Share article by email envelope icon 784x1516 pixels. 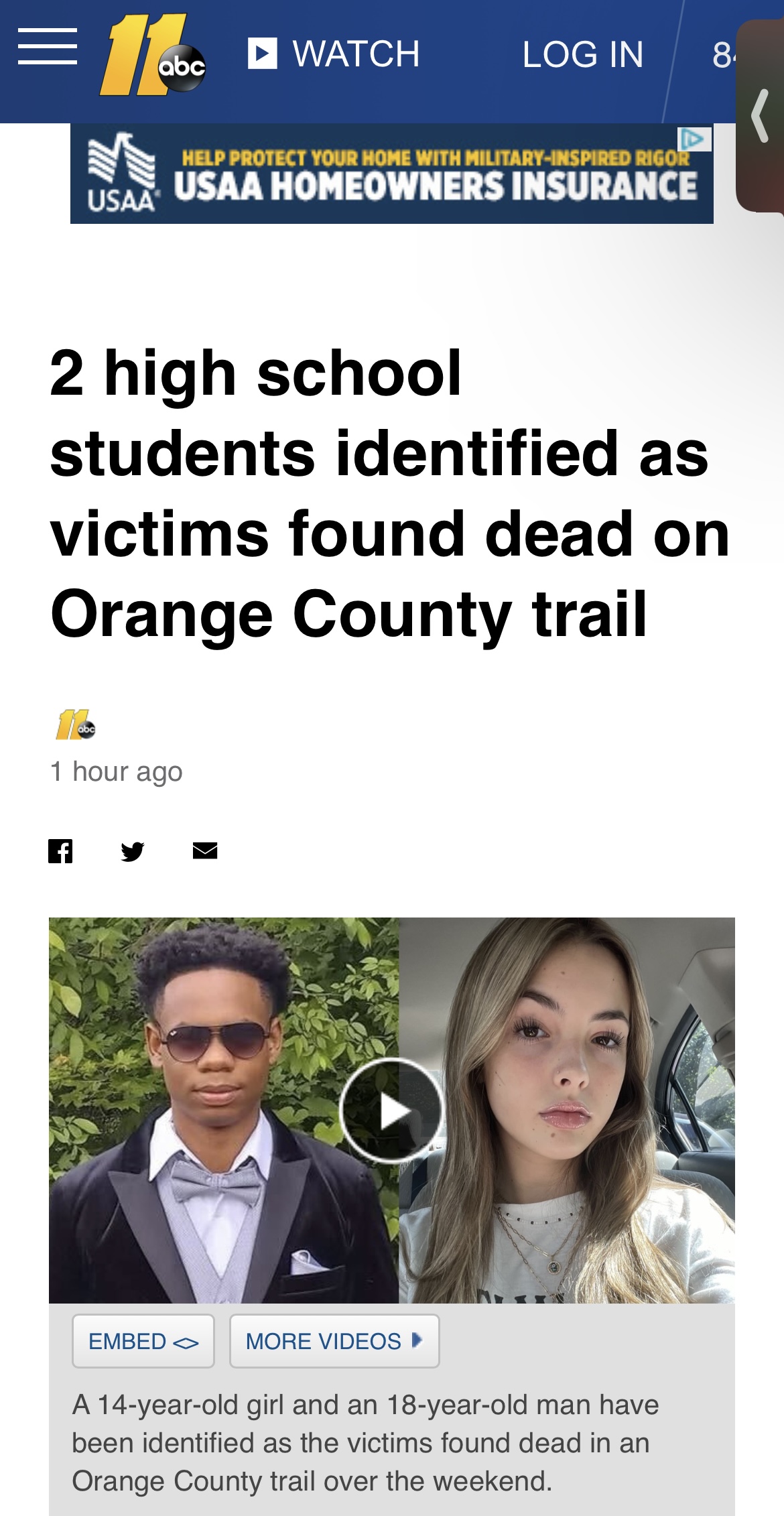pos(205,850)
